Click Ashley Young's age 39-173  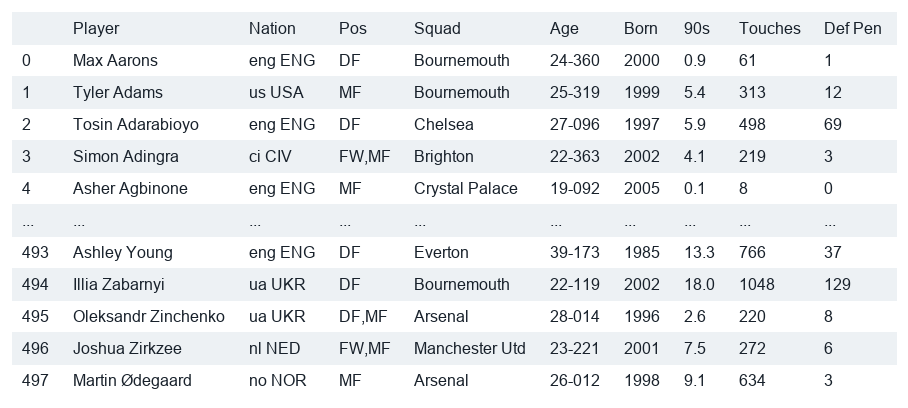[x=574, y=252]
